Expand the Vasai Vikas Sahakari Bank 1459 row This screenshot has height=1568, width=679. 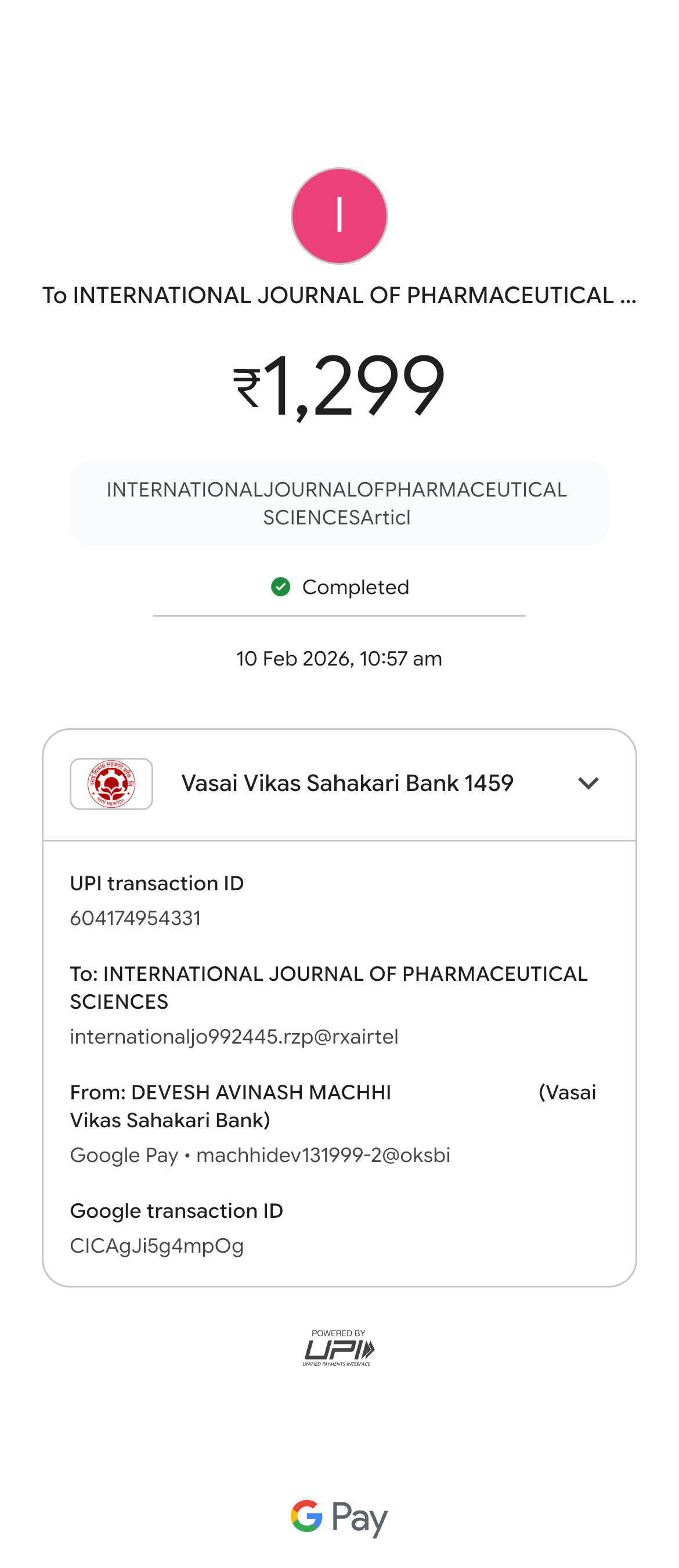[x=347, y=783]
